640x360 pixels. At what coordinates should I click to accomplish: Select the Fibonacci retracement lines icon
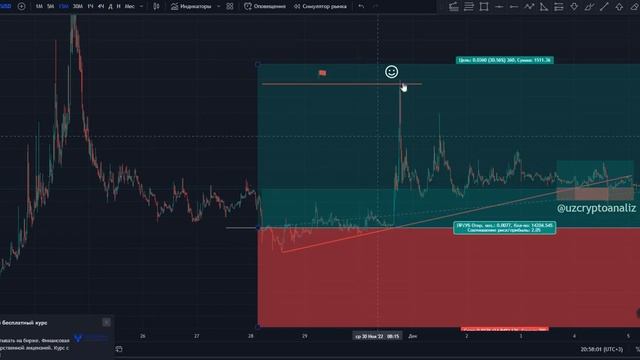[x=469, y=7]
